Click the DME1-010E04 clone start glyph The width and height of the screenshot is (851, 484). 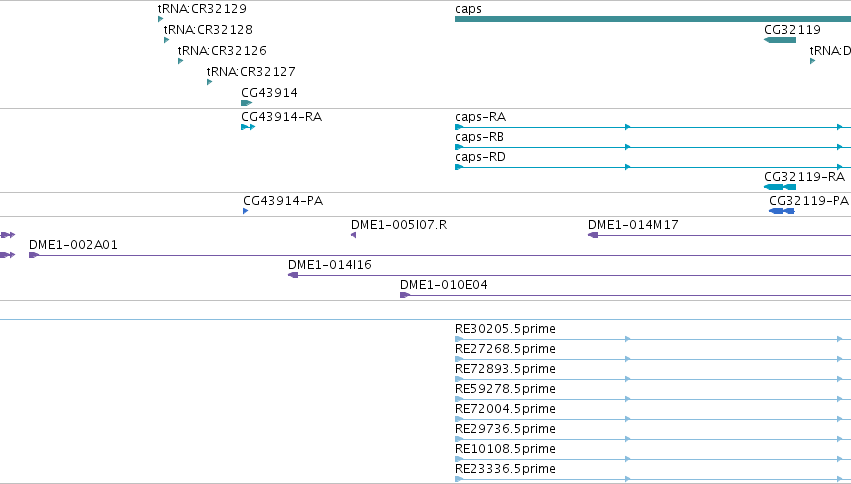(x=405, y=295)
